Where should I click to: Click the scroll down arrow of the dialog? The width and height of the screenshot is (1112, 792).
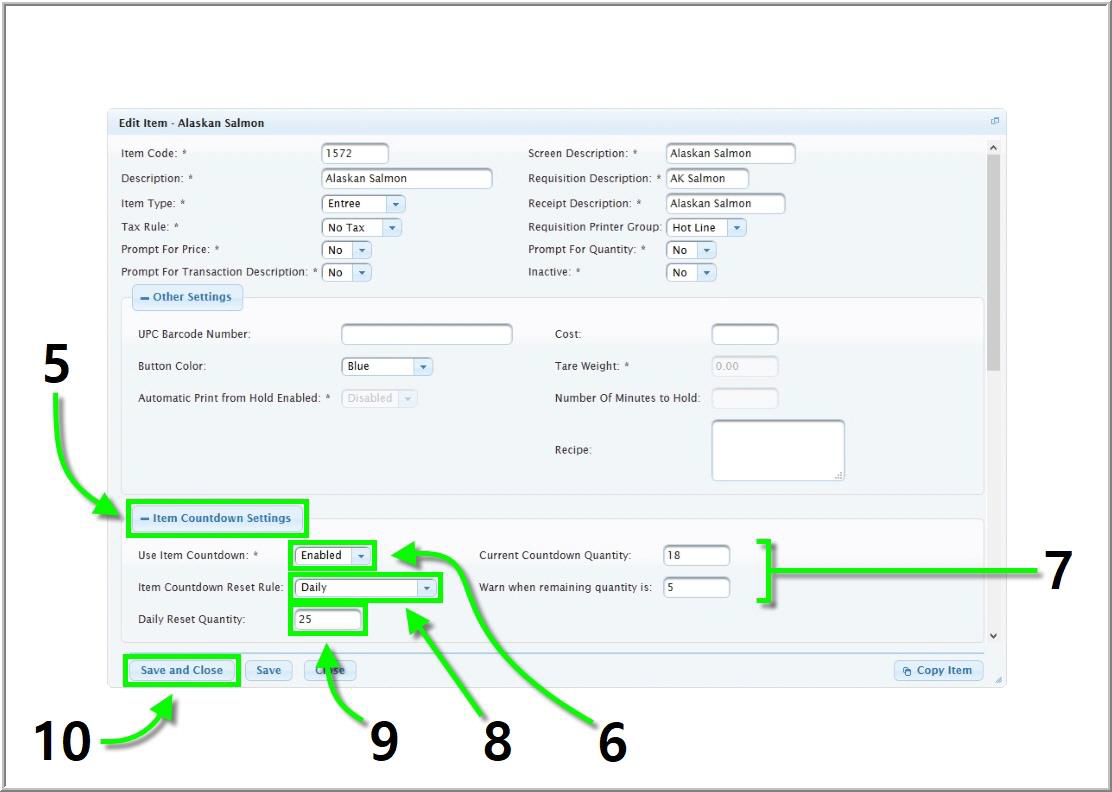pos(992,636)
